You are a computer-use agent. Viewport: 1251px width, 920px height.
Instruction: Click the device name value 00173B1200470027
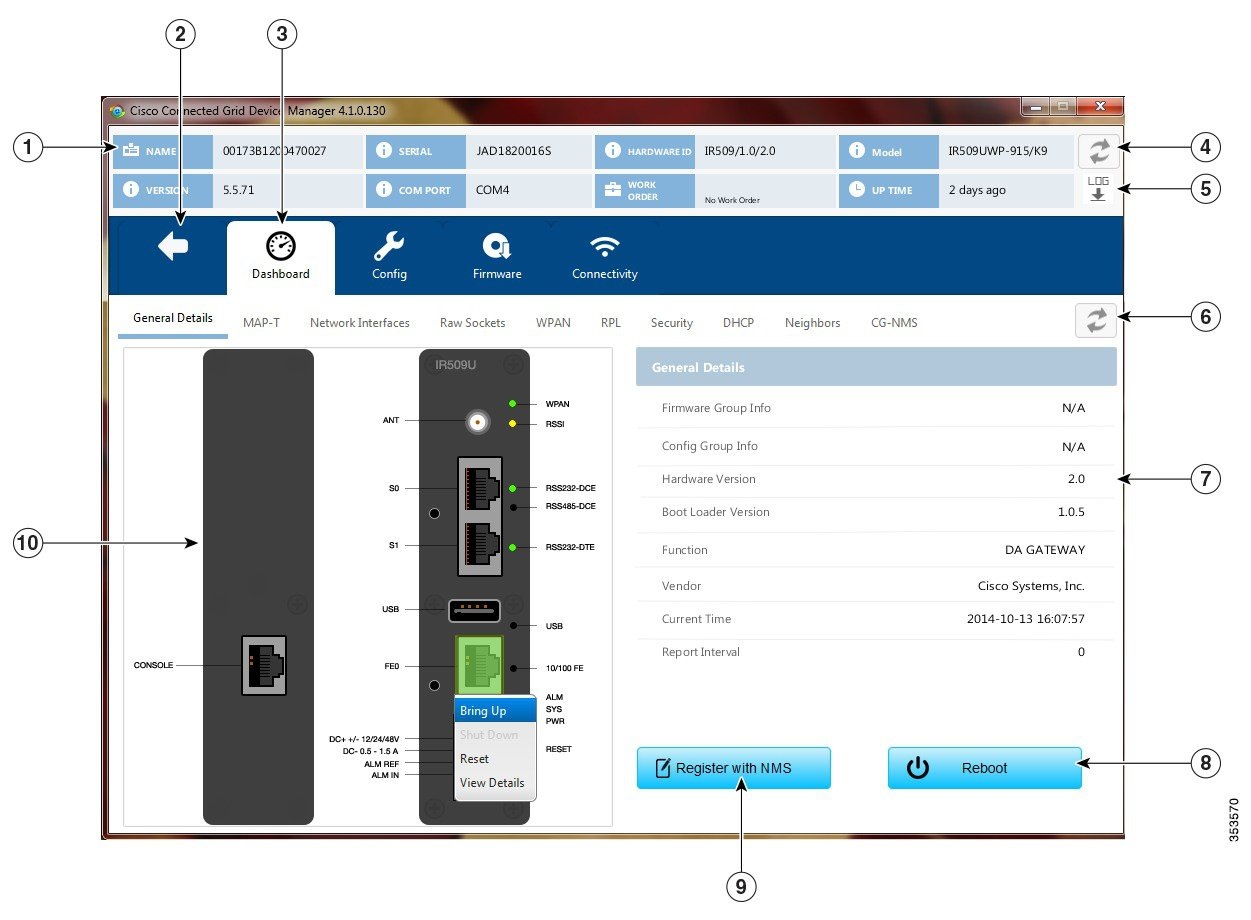coord(274,151)
